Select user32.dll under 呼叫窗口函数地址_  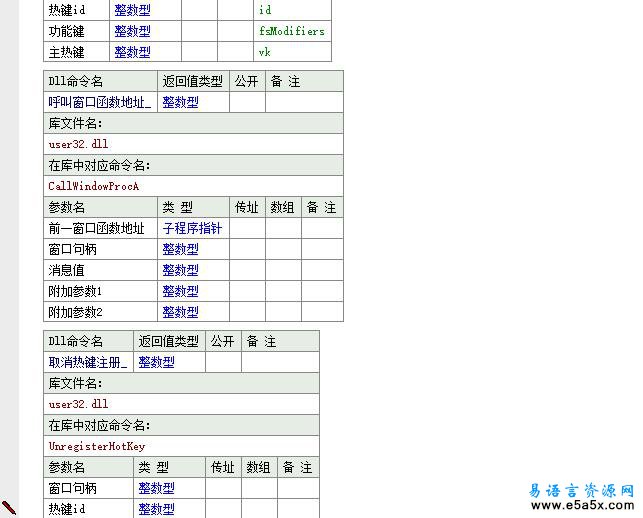click(78, 144)
